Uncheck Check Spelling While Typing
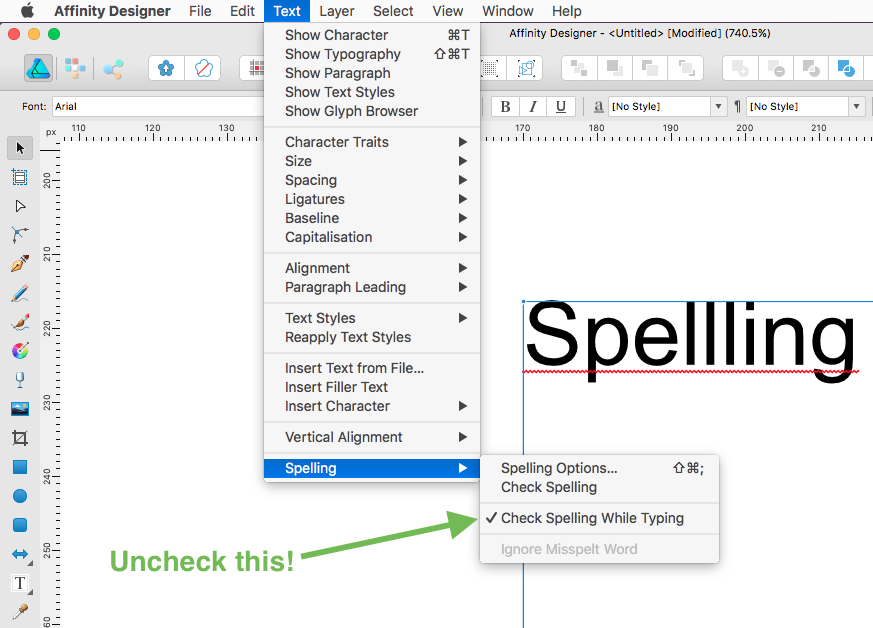This screenshot has height=628, width=873. [592, 518]
